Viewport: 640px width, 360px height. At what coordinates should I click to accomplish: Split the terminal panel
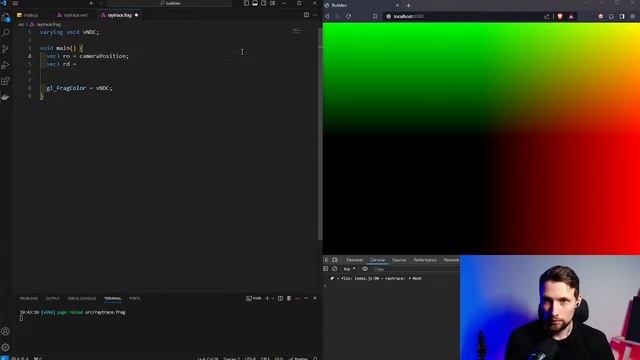coord(280,298)
